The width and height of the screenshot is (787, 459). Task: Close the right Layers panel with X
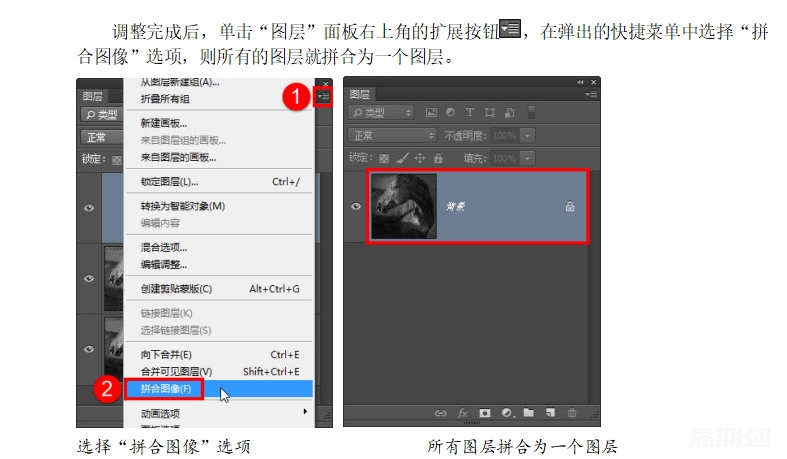click(x=593, y=82)
